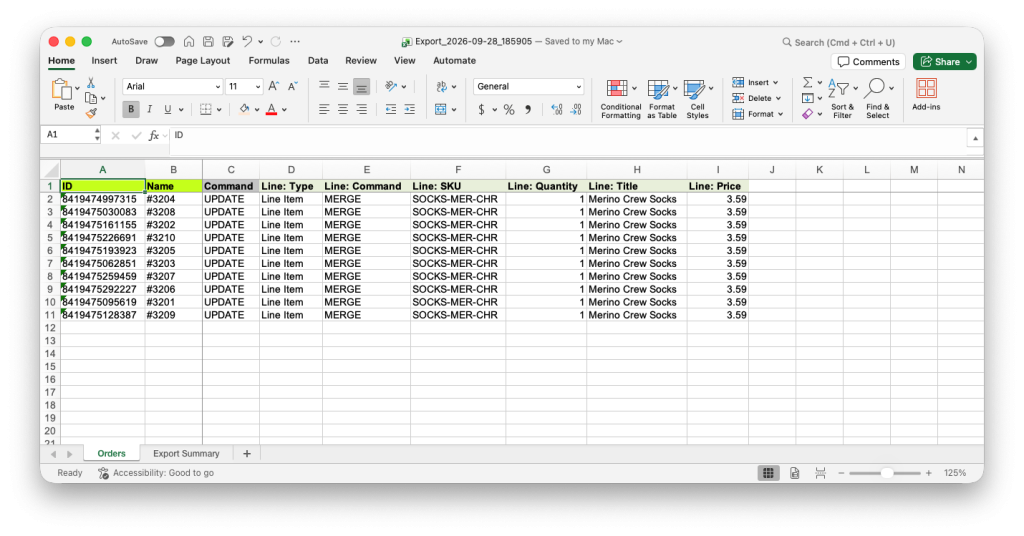Increase font size with larger A icon
Image resolution: width=1024 pixels, height=536 pixels.
click(x=274, y=86)
